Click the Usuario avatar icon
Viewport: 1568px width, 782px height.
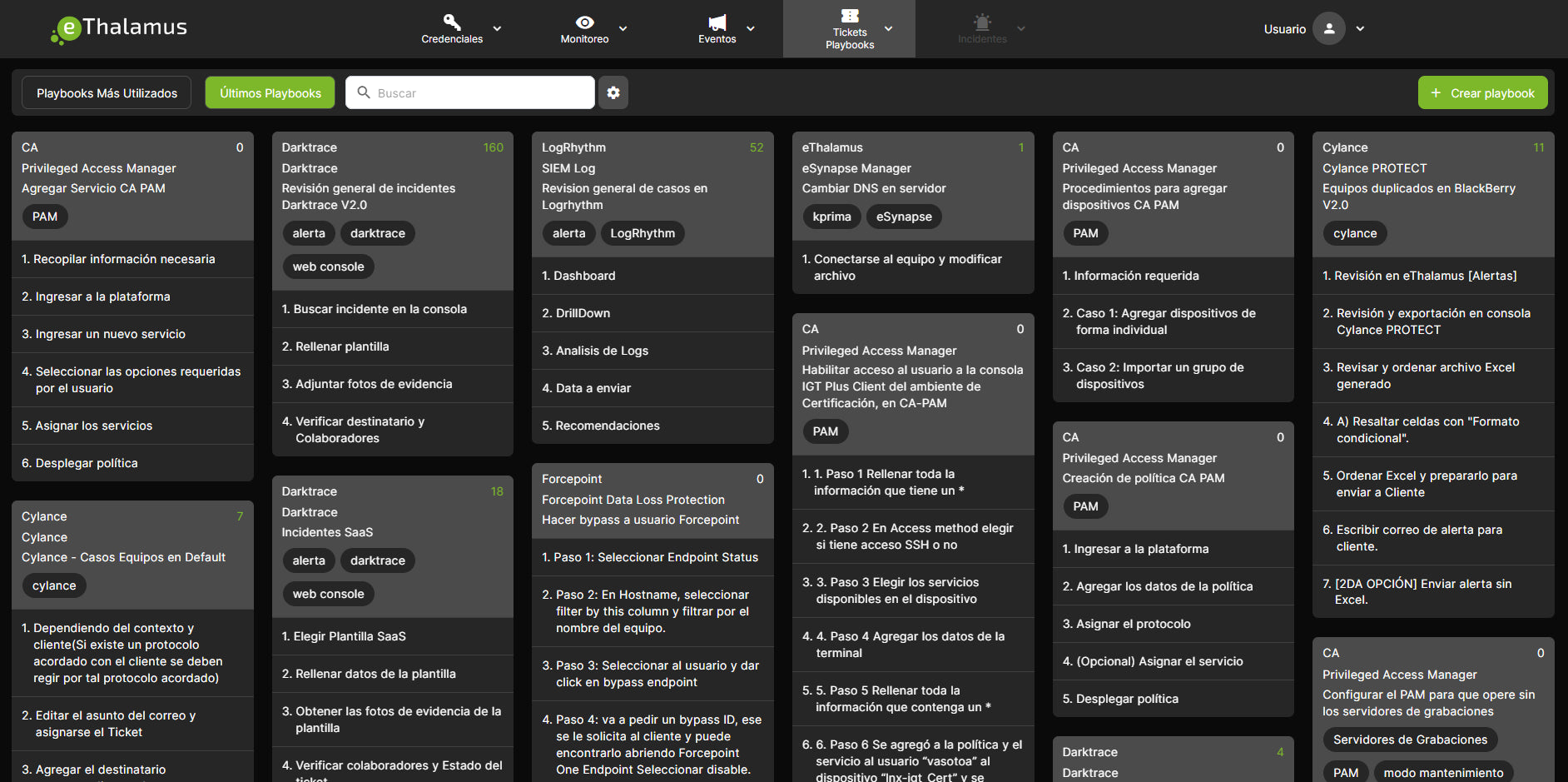[1328, 29]
